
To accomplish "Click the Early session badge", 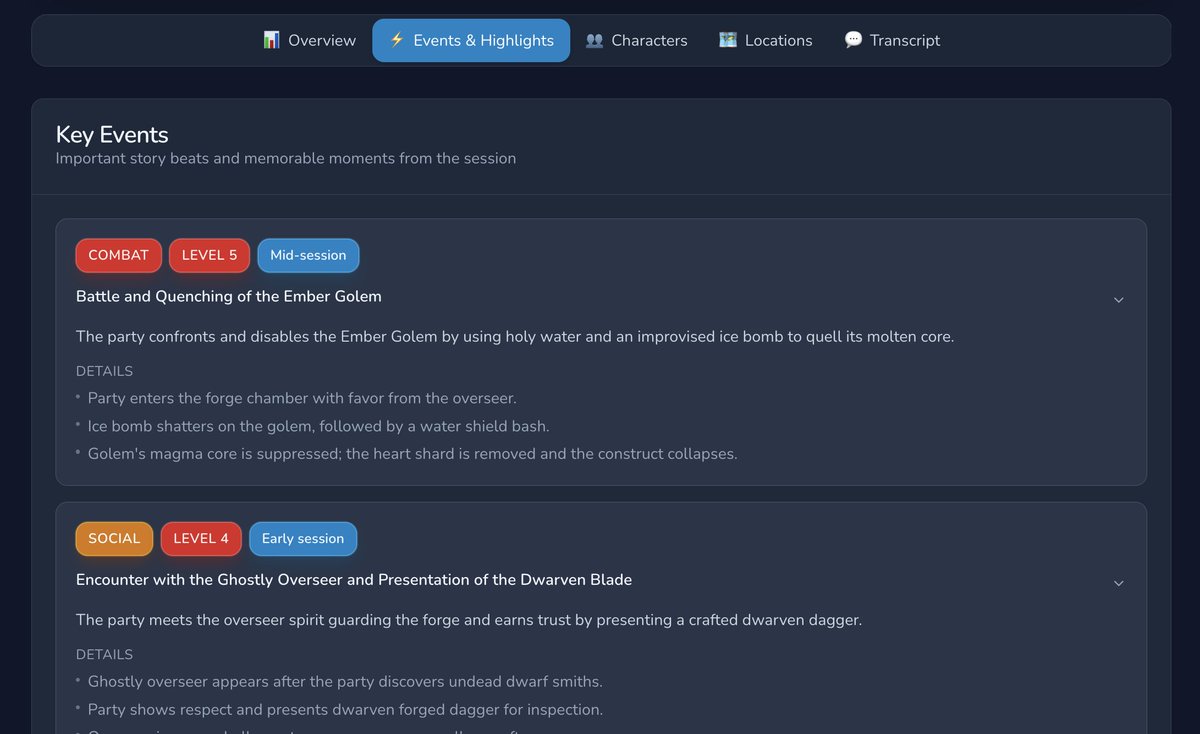I will [303, 538].
